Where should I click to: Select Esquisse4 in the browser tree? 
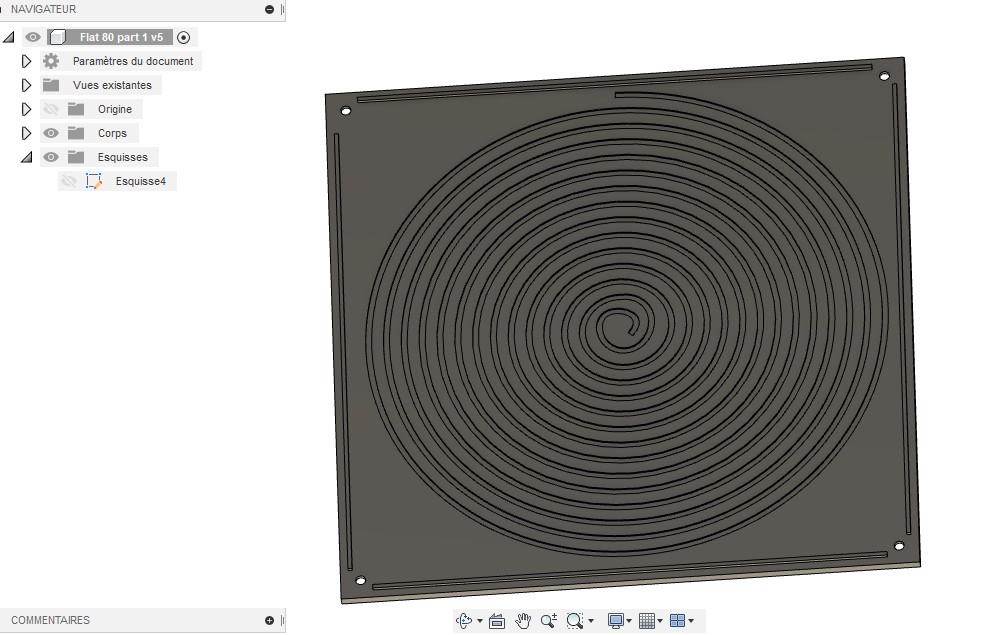(140, 182)
